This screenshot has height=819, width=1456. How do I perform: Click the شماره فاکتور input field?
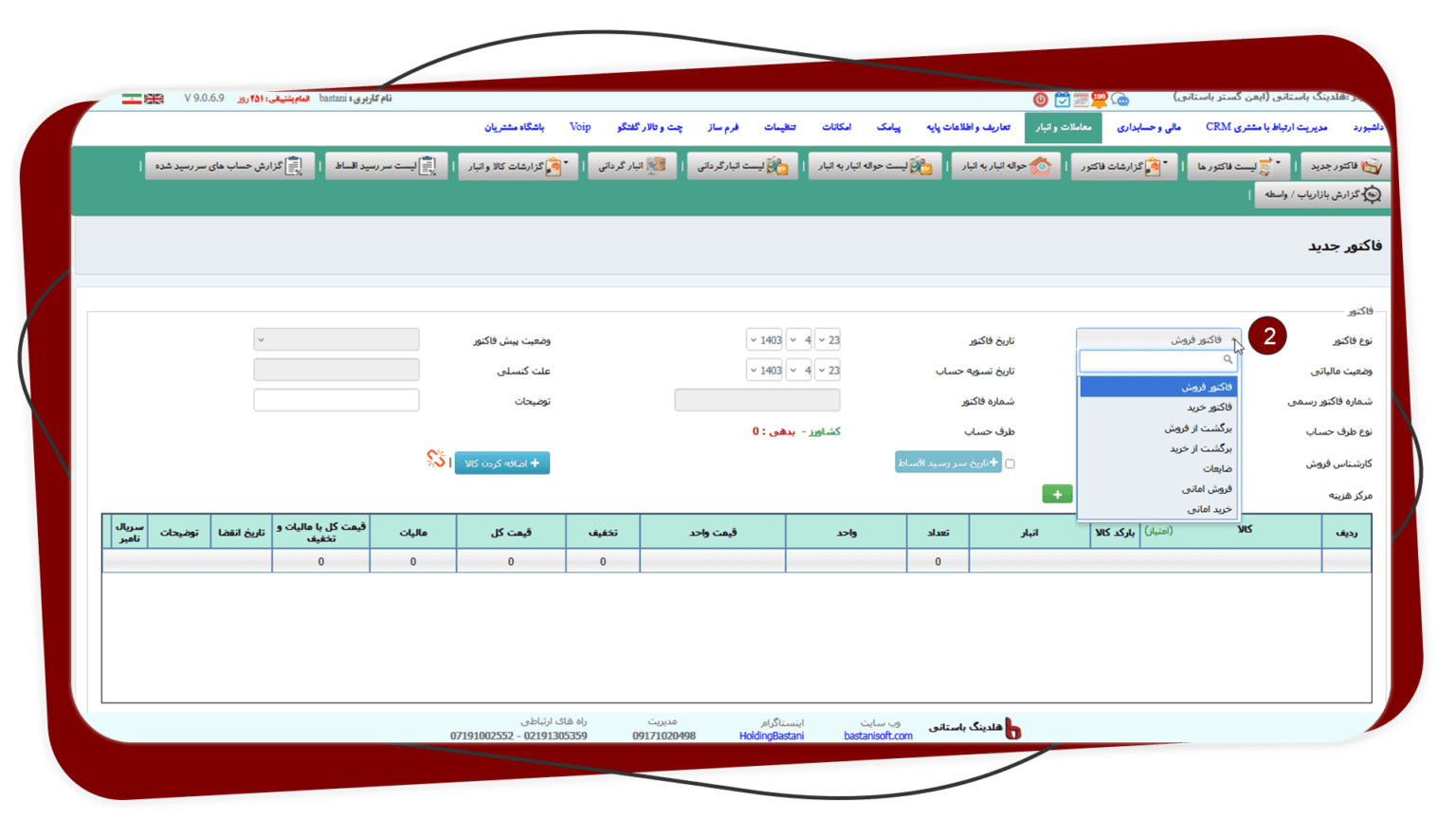tap(757, 400)
